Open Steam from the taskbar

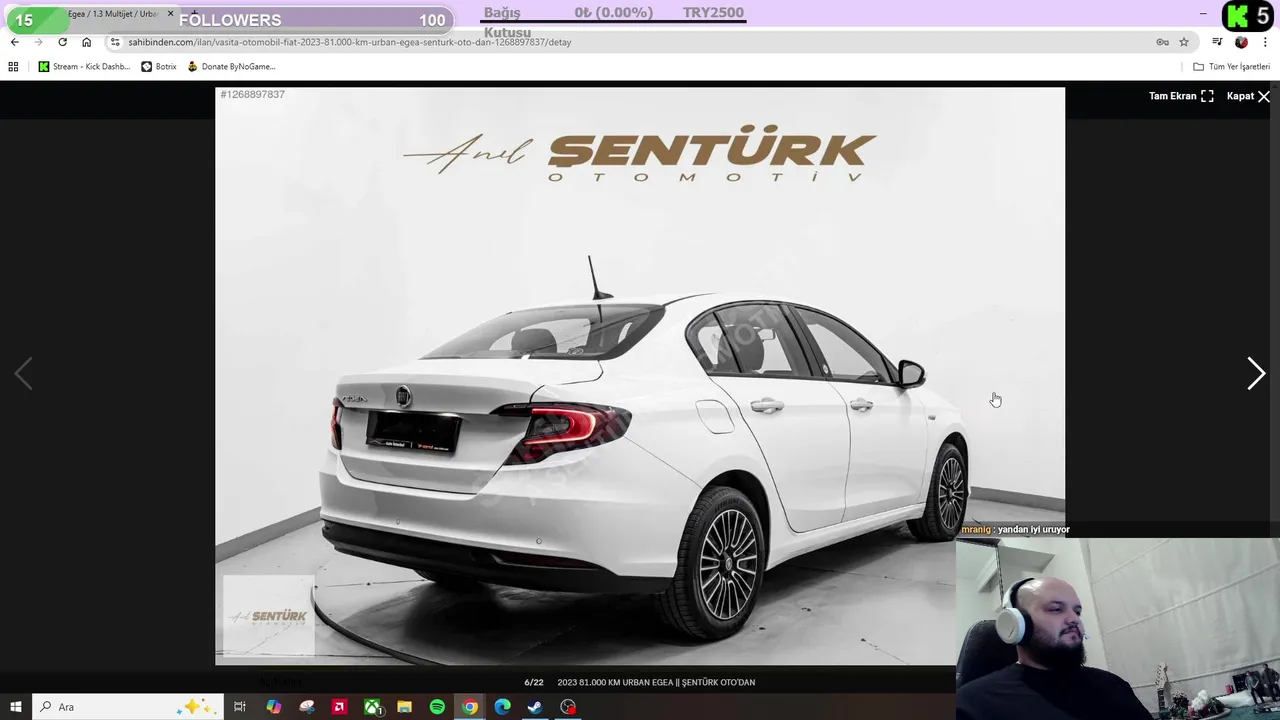click(535, 707)
